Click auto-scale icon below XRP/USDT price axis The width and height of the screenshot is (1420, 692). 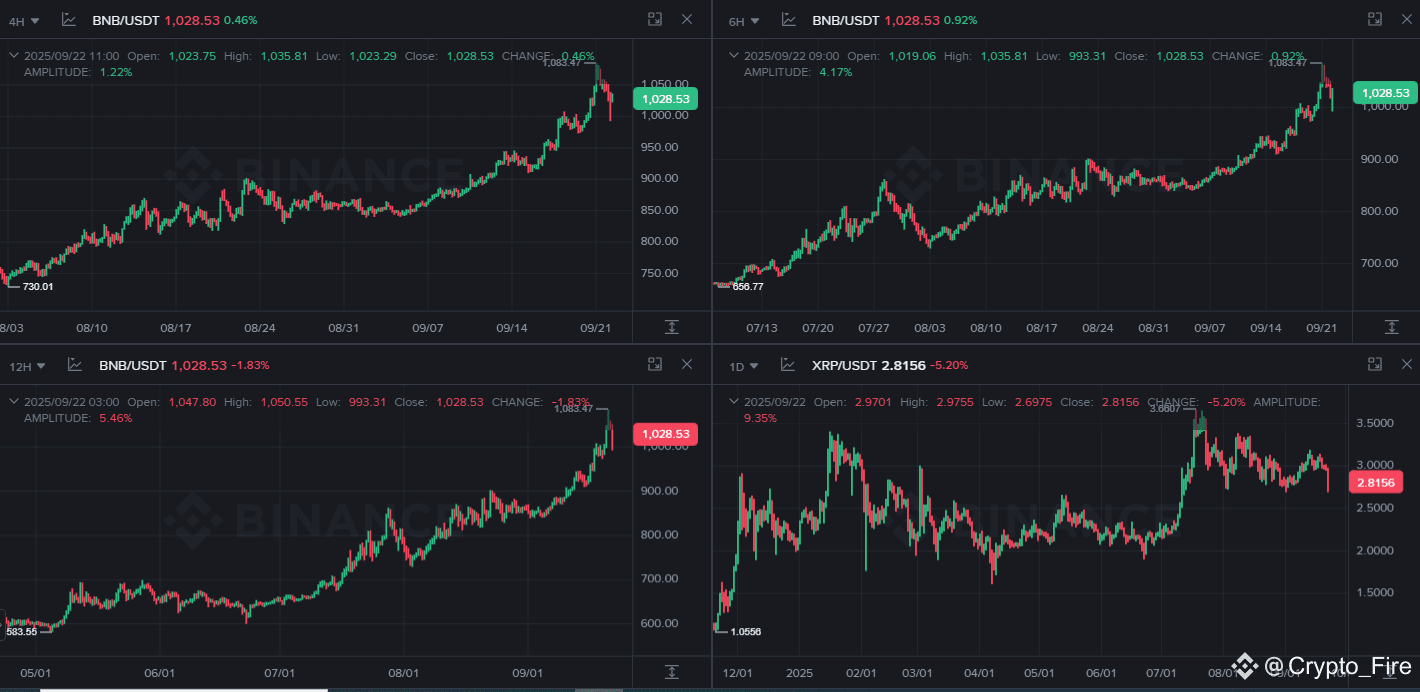tap(1391, 672)
